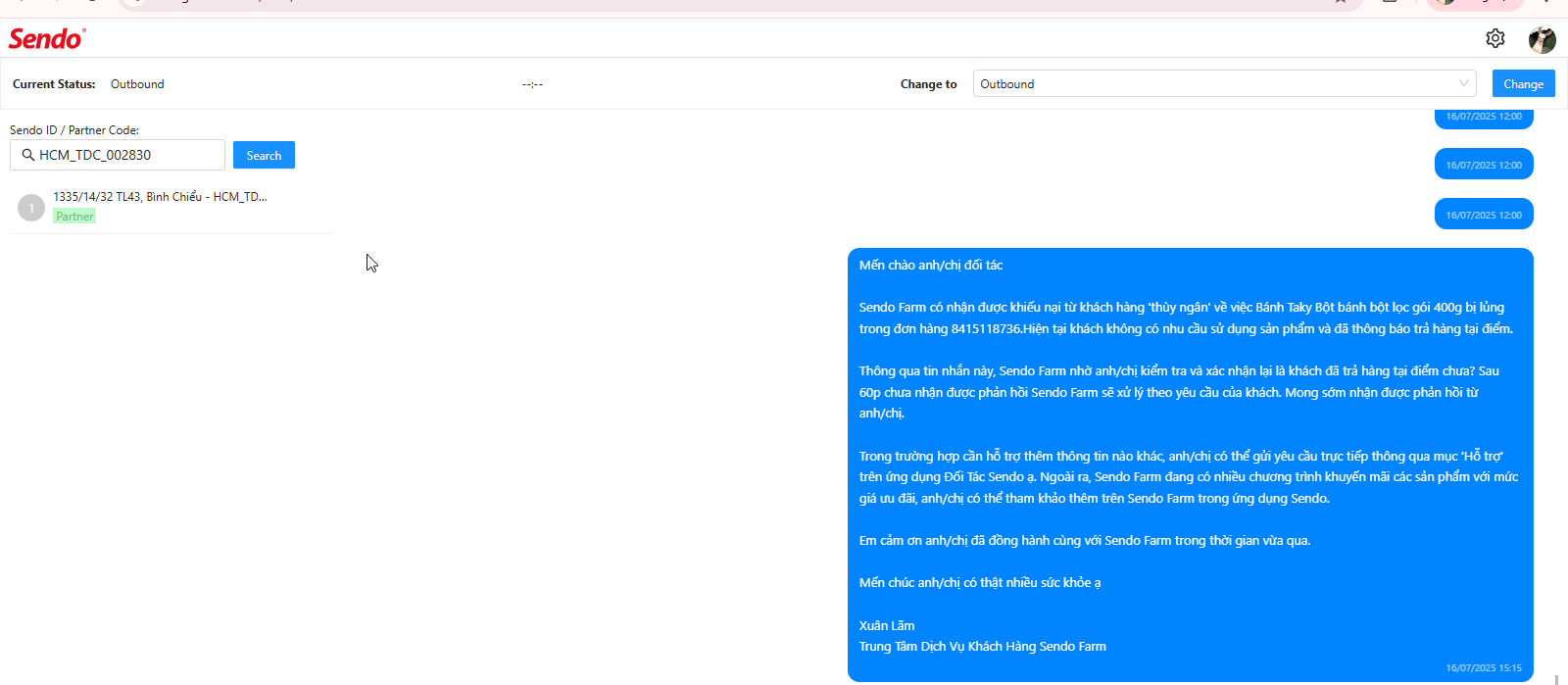Click the green Partner tag

(x=74, y=217)
